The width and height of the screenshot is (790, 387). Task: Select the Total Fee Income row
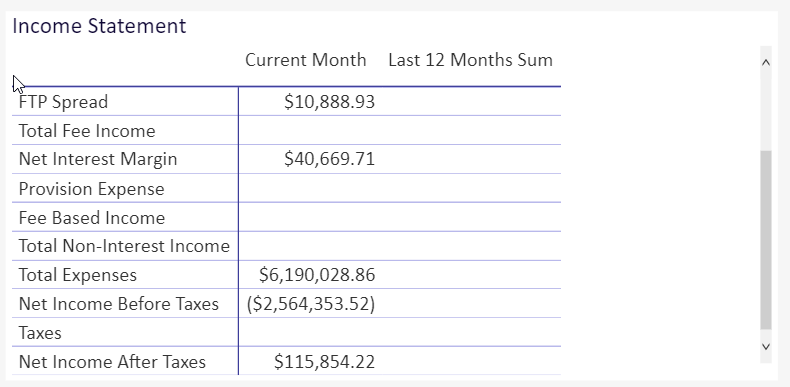click(x=286, y=131)
